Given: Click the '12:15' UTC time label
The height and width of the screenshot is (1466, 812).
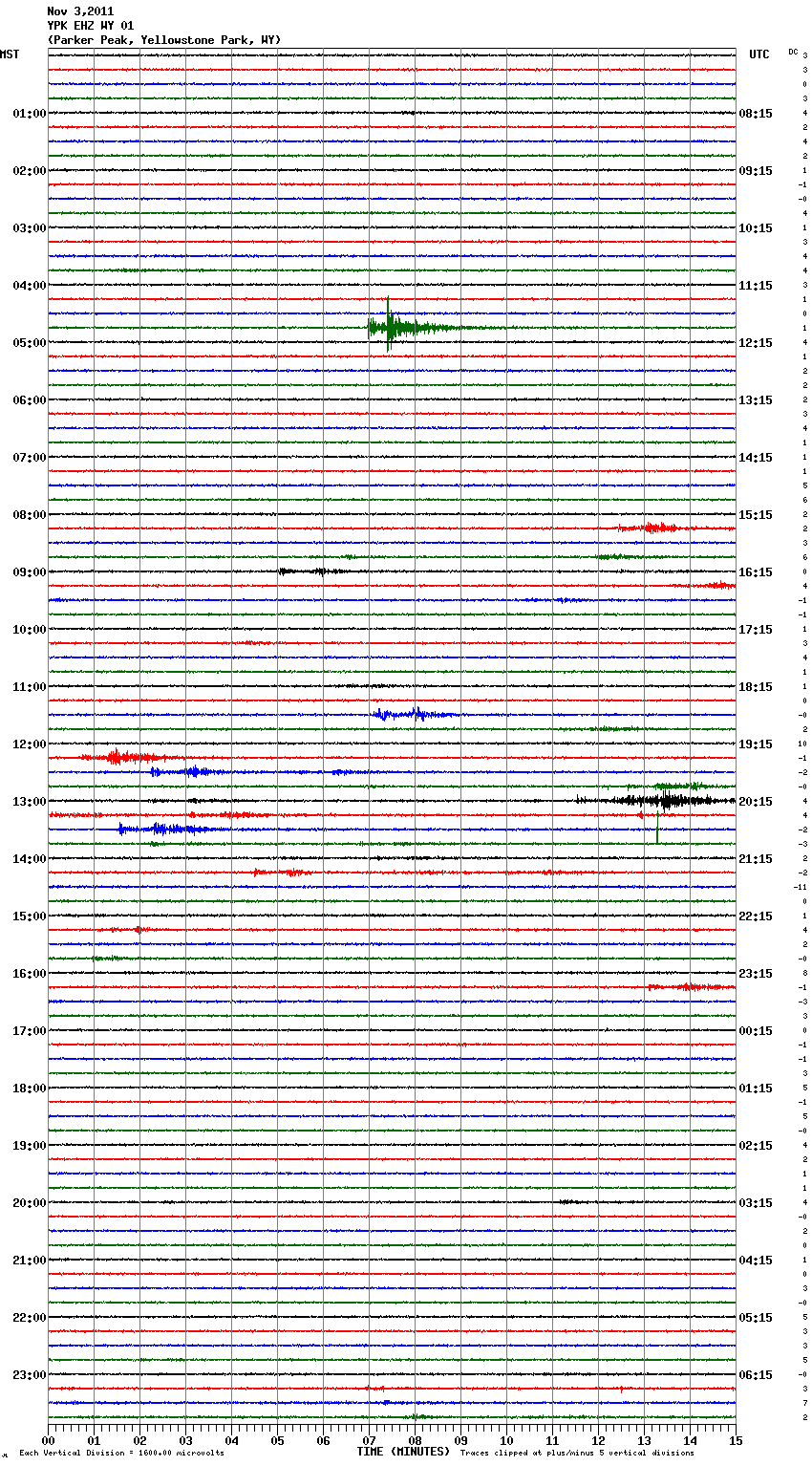Looking at the screenshot, I should point(756,343).
